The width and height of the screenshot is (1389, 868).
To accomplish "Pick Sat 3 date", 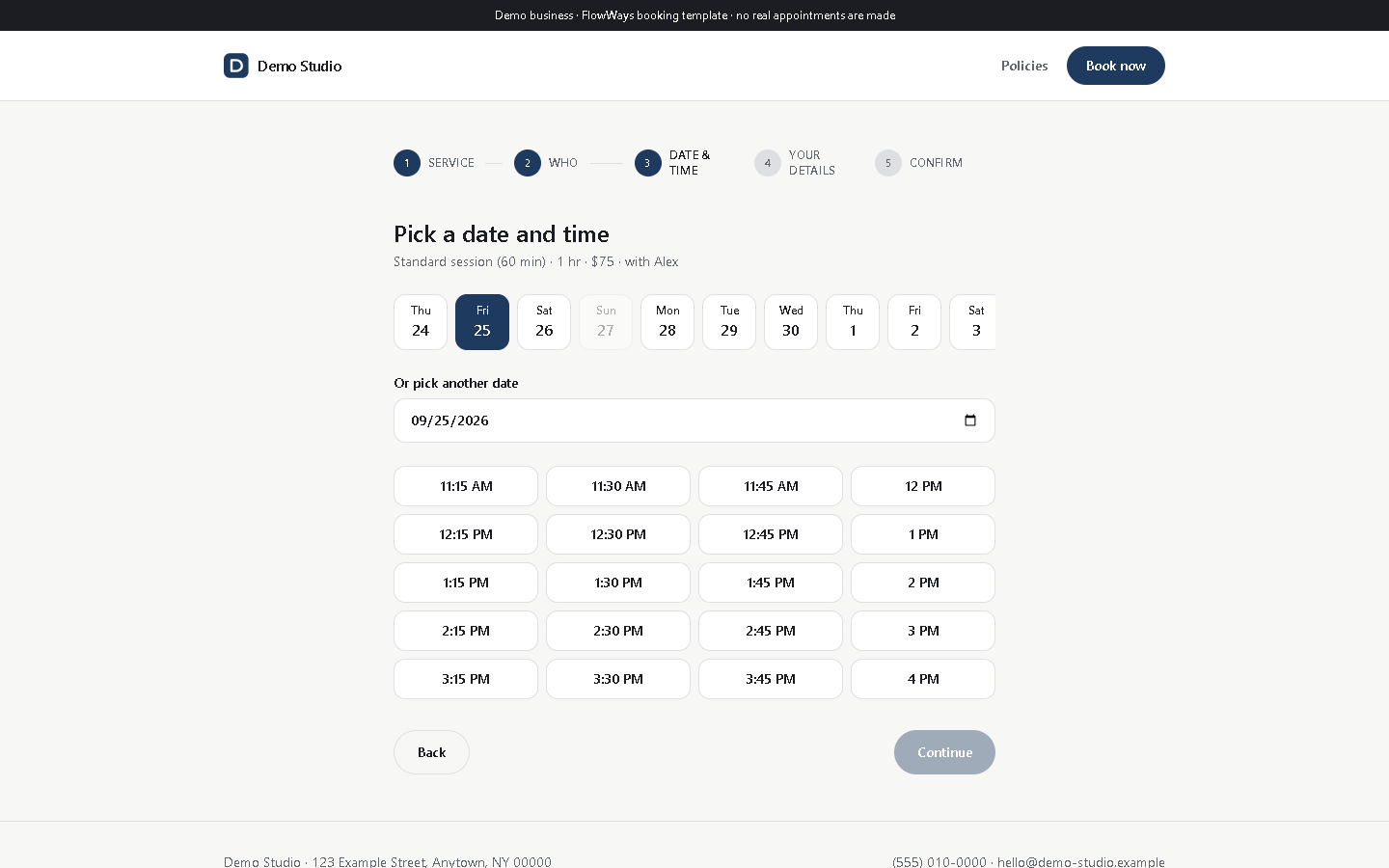I will [973, 322].
